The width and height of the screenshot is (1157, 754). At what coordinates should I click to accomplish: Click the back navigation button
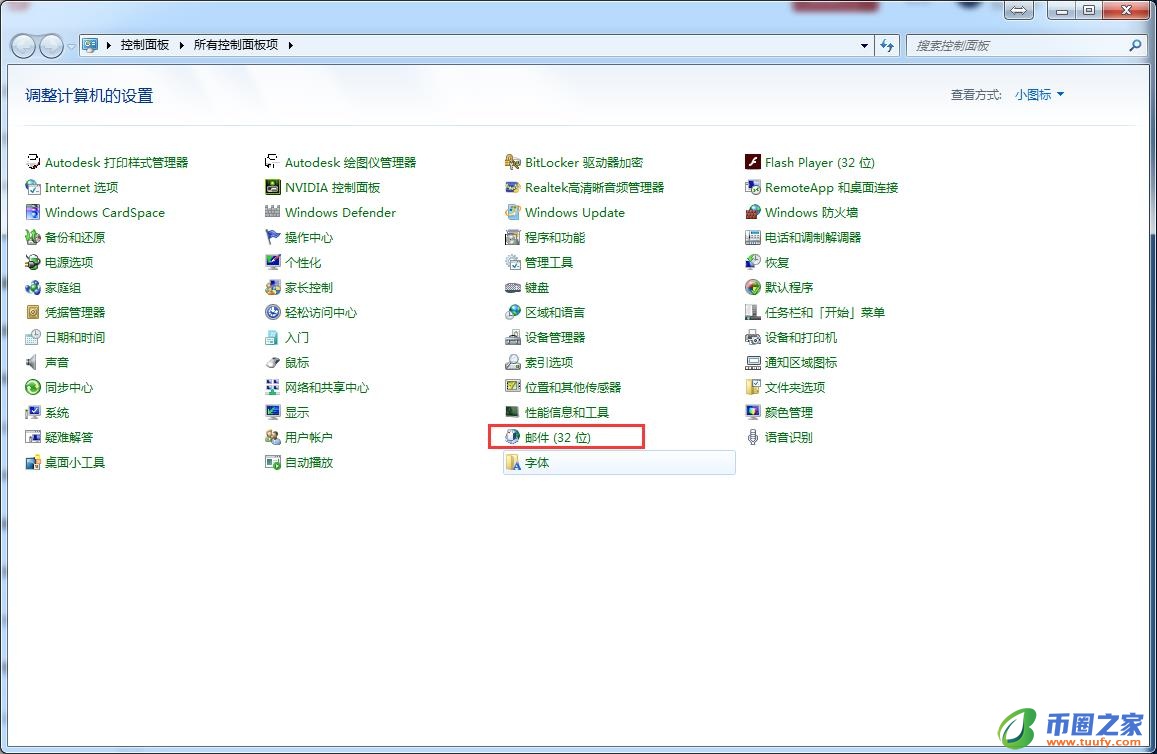[x=22, y=45]
